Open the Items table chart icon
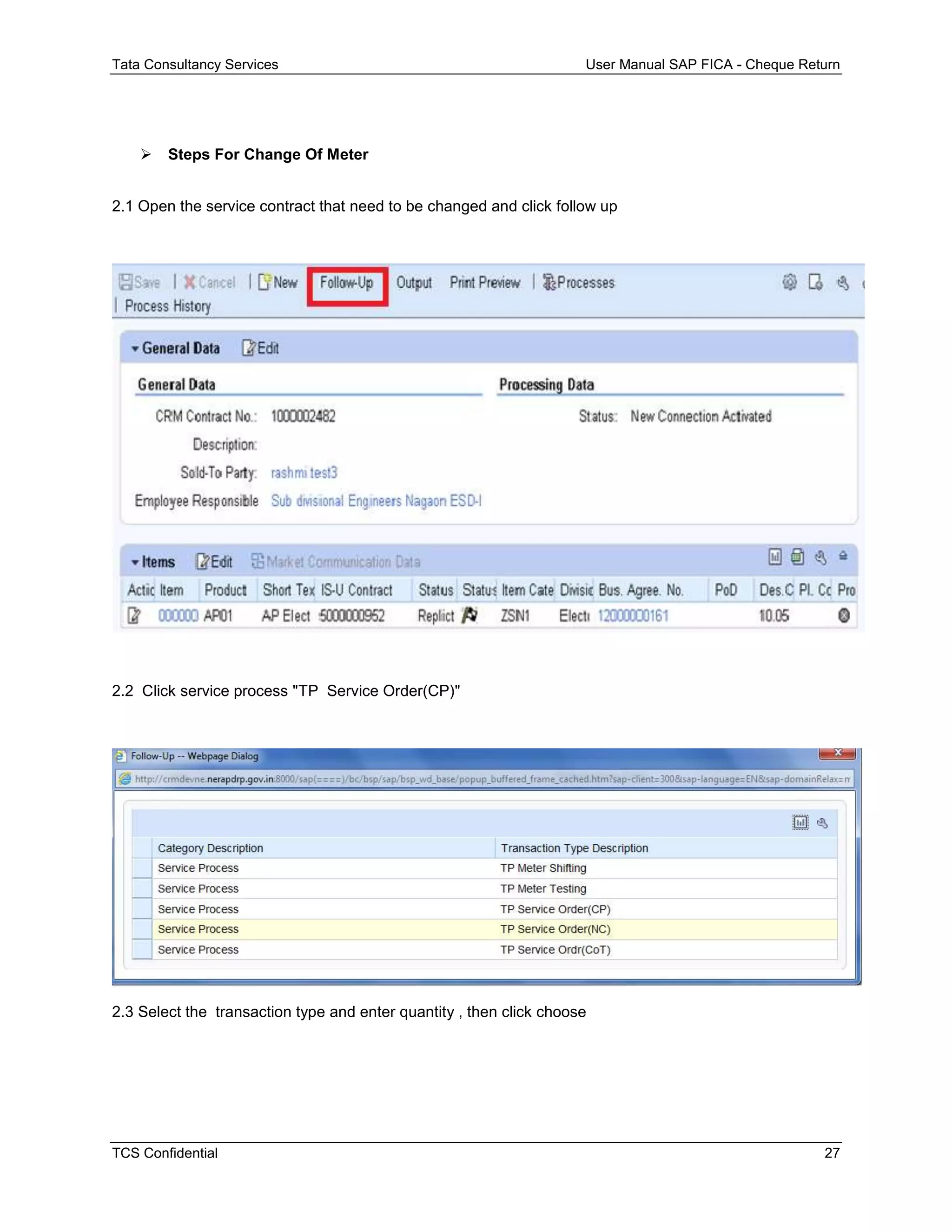Image resolution: width=952 pixels, height=1232 pixels. coord(775,557)
